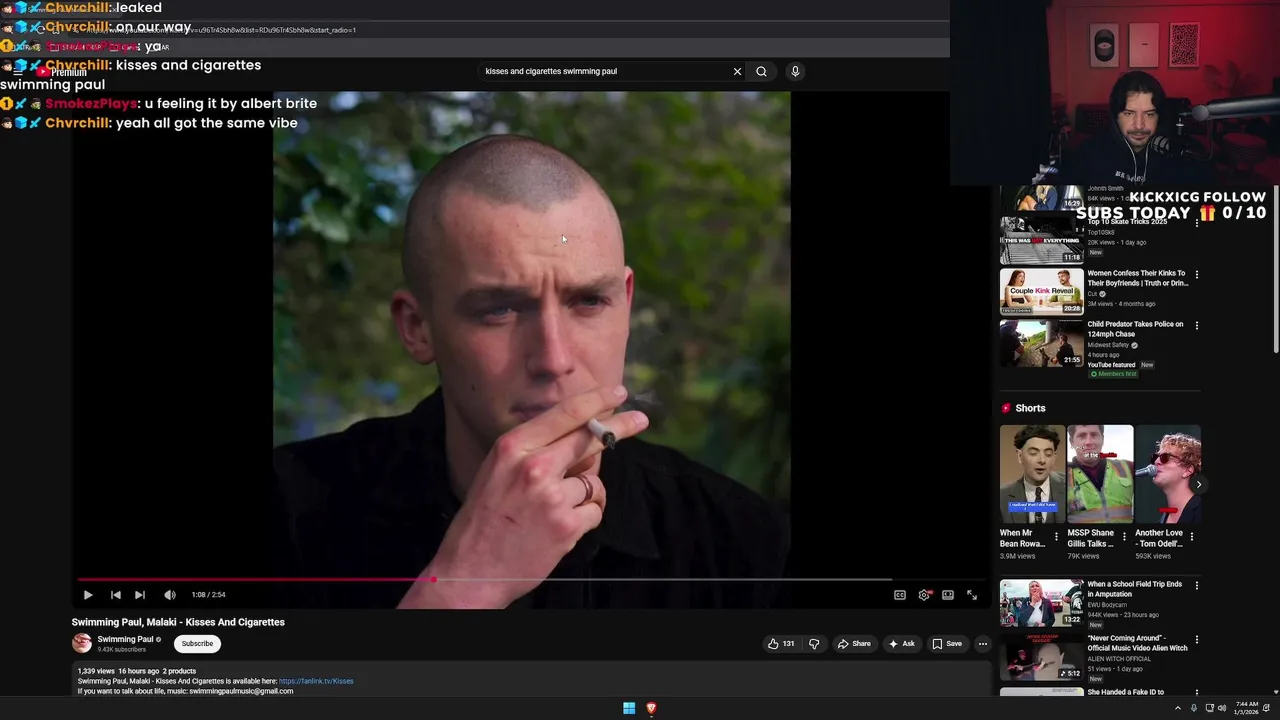Open the Brave browser taskbar icon
Image resolution: width=1280 pixels, height=720 pixels.
point(651,708)
